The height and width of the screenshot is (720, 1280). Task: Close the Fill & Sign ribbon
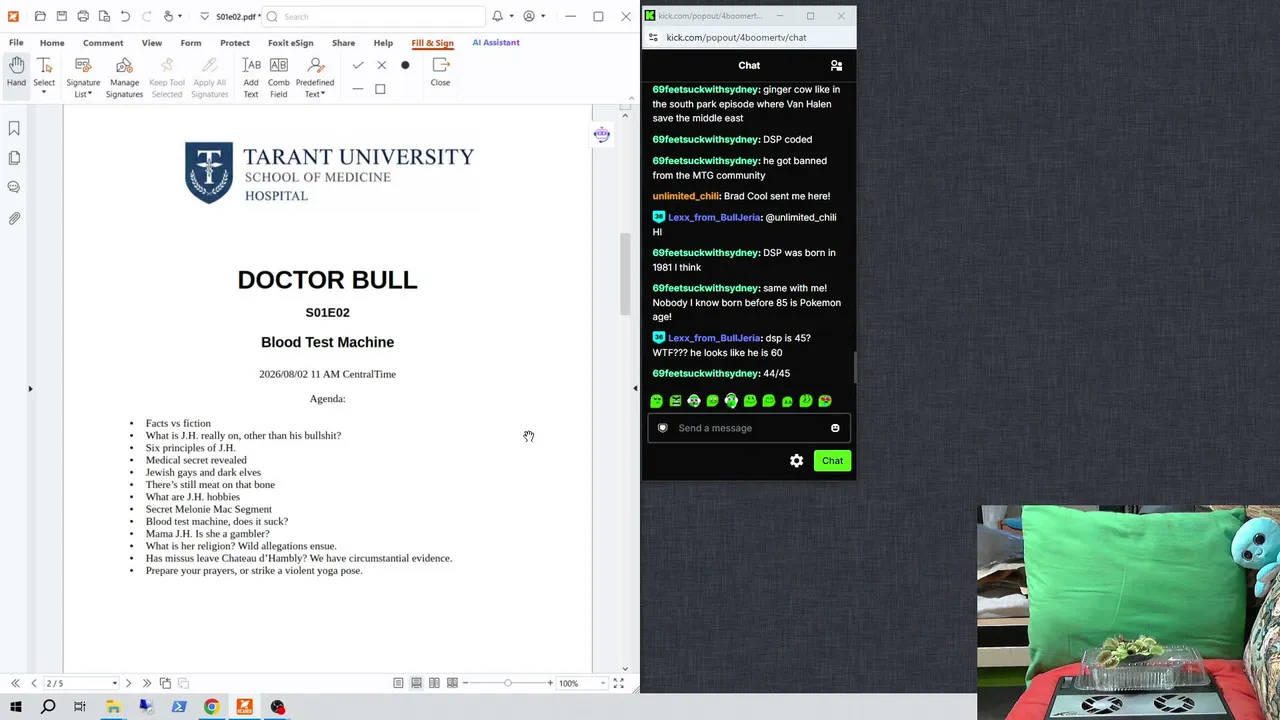click(440, 72)
